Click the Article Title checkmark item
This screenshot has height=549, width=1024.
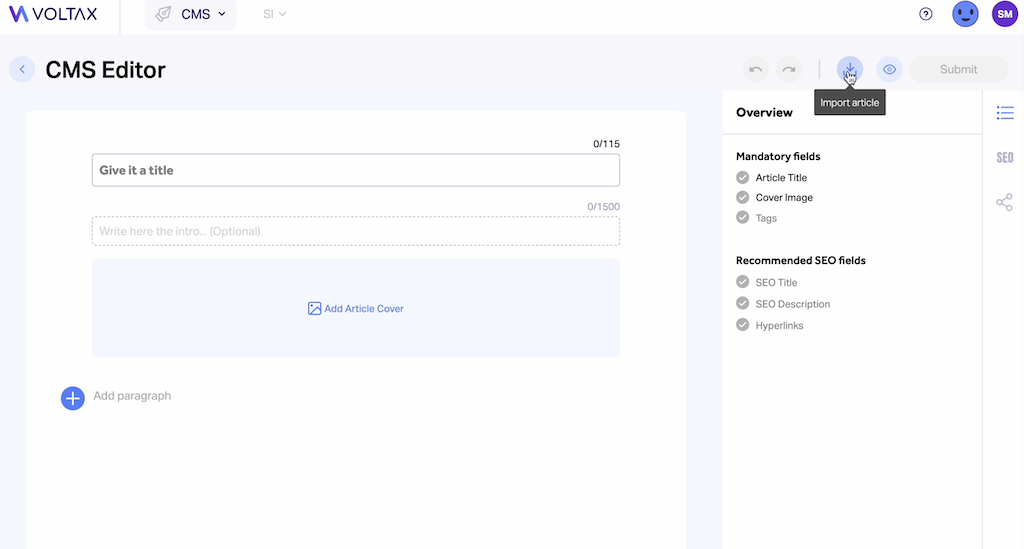771,178
